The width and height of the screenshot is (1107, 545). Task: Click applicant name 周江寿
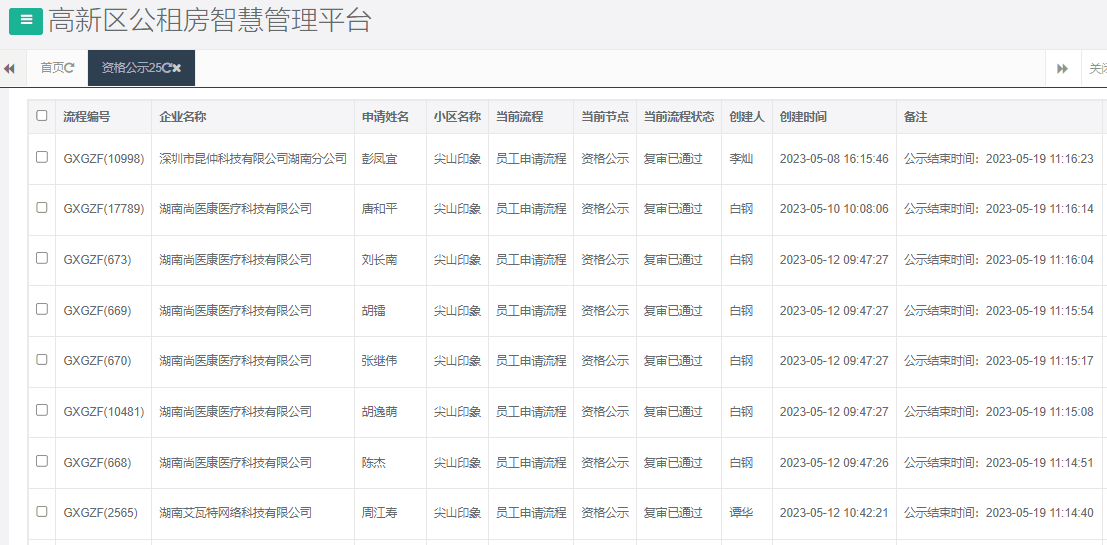[380, 513]
